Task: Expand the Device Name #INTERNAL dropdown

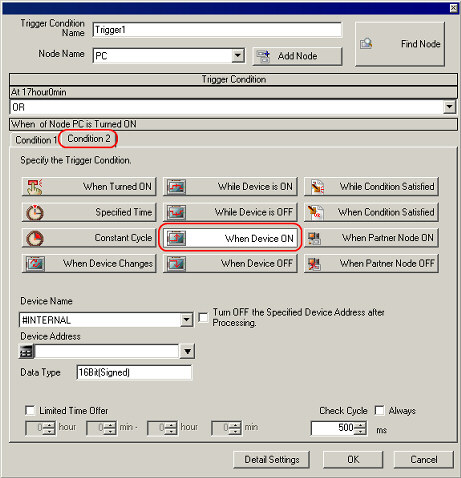Action: coord(187,320)
